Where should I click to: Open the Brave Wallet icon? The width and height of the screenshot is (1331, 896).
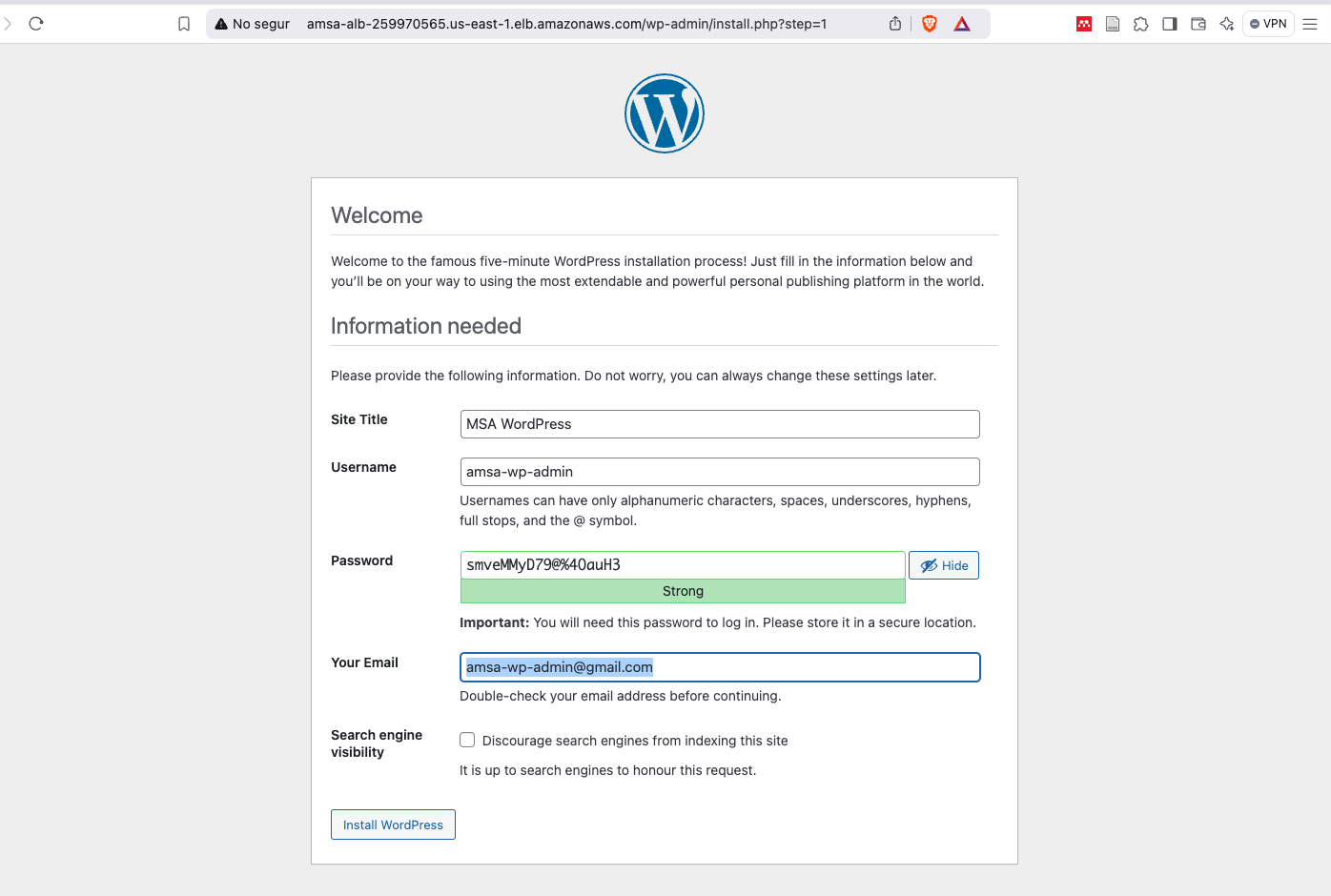pos(1198,24)
